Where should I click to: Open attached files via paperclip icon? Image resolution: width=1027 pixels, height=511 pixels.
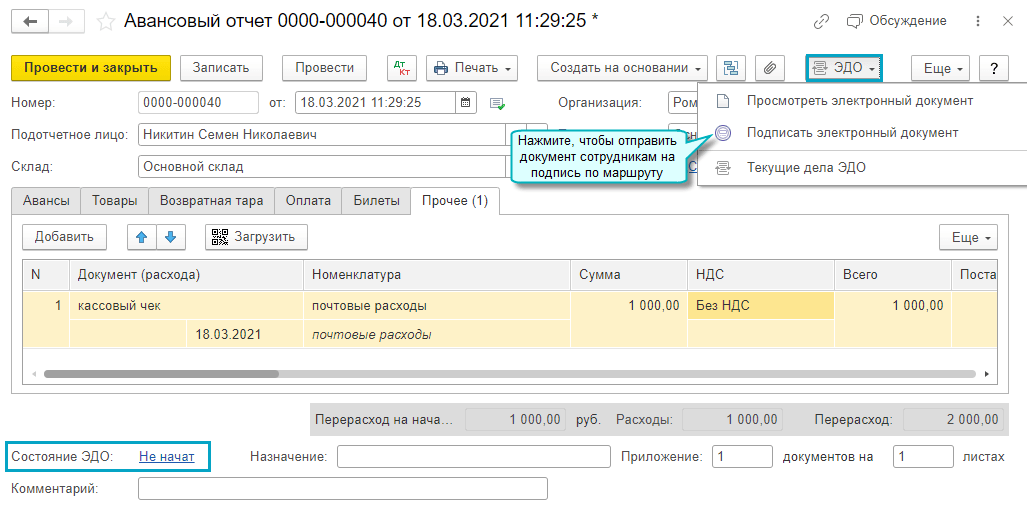(x=770, y=67)
